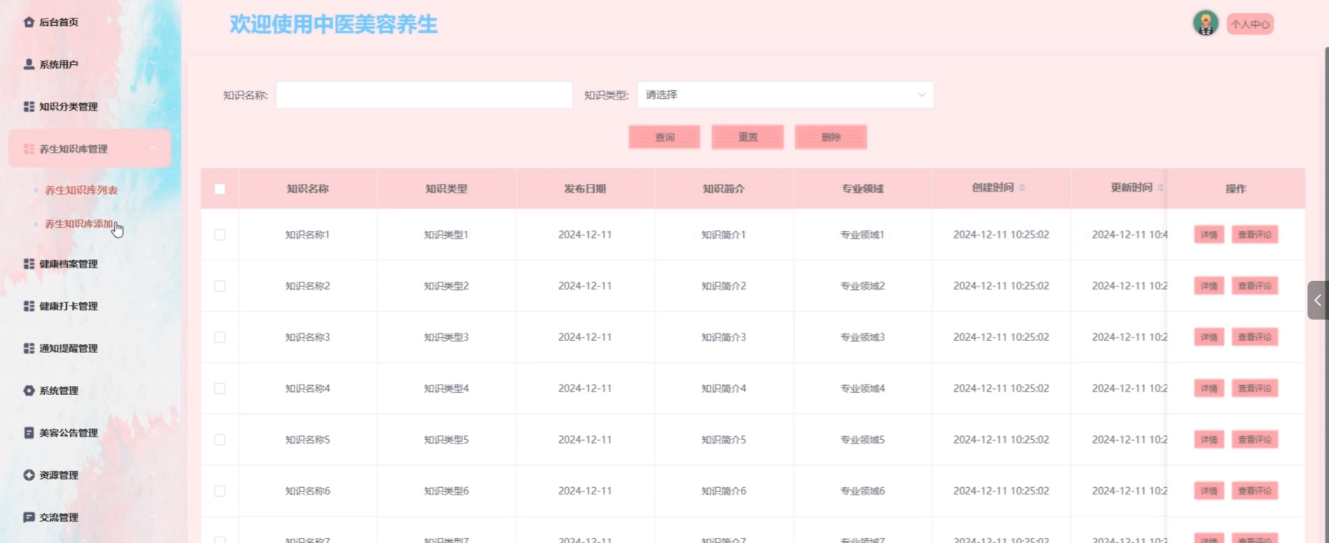Click the 删除 delete button
Viewport: 1329px width, 543px height.
(831, 137)
